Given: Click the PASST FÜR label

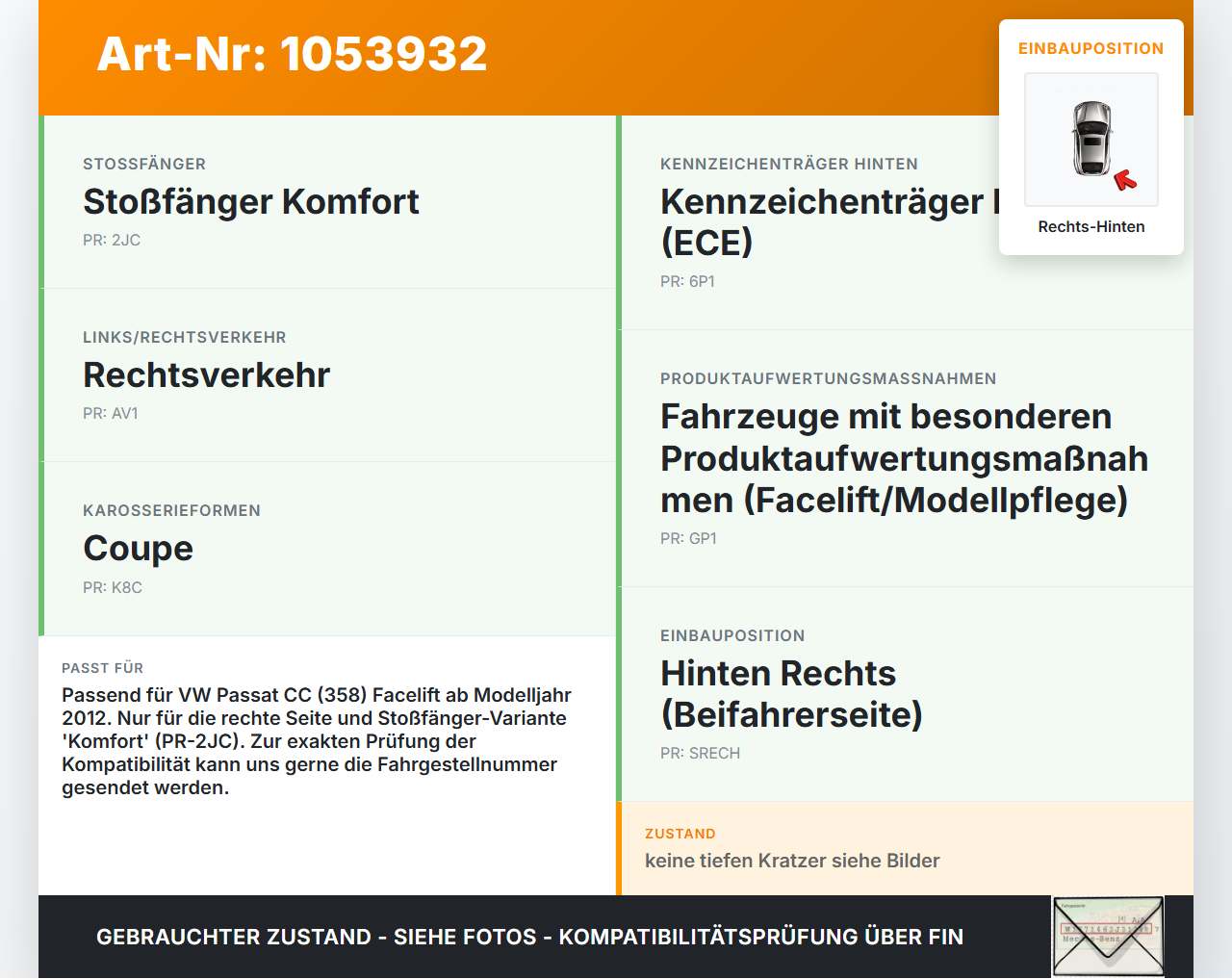Looking at the screenshot, I should [x=103, y=668].
